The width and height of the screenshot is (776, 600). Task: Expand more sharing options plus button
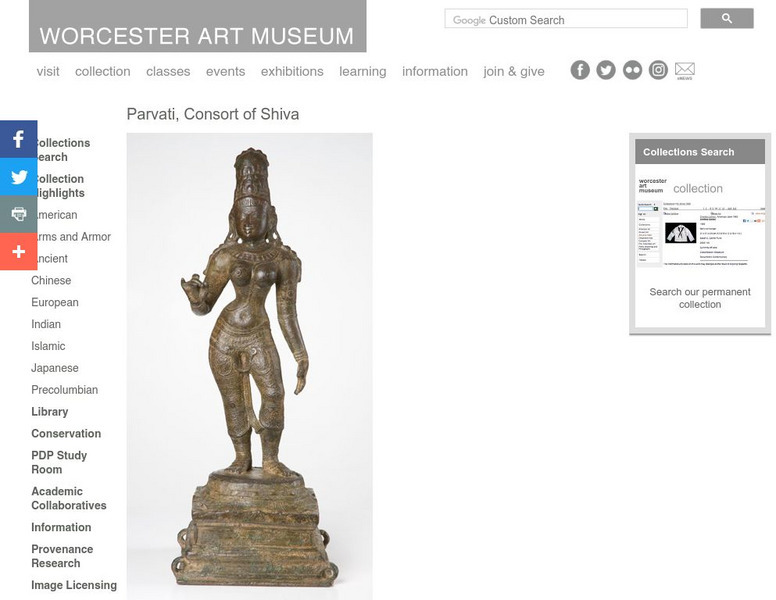[18, 251]
